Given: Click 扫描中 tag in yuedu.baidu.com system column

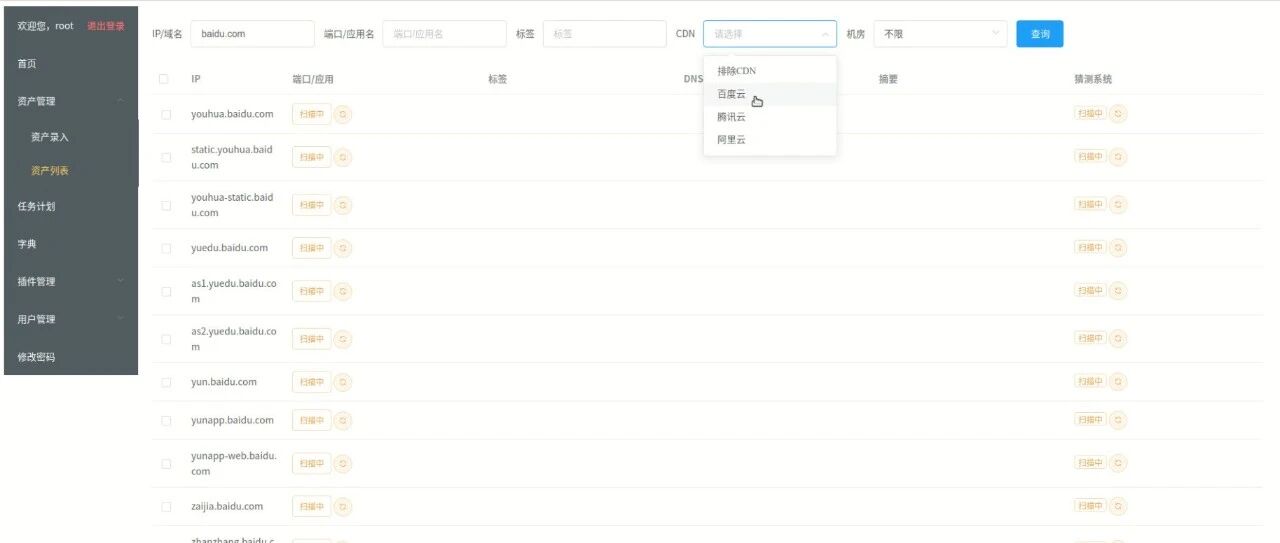Looking at the screenshot, I should coord(1090,247).
